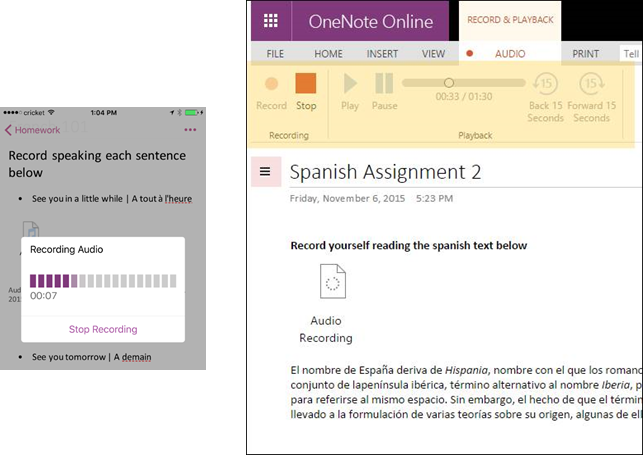Skip forward 15 seconds
643x455 pixels.
[x=591, y=97]
